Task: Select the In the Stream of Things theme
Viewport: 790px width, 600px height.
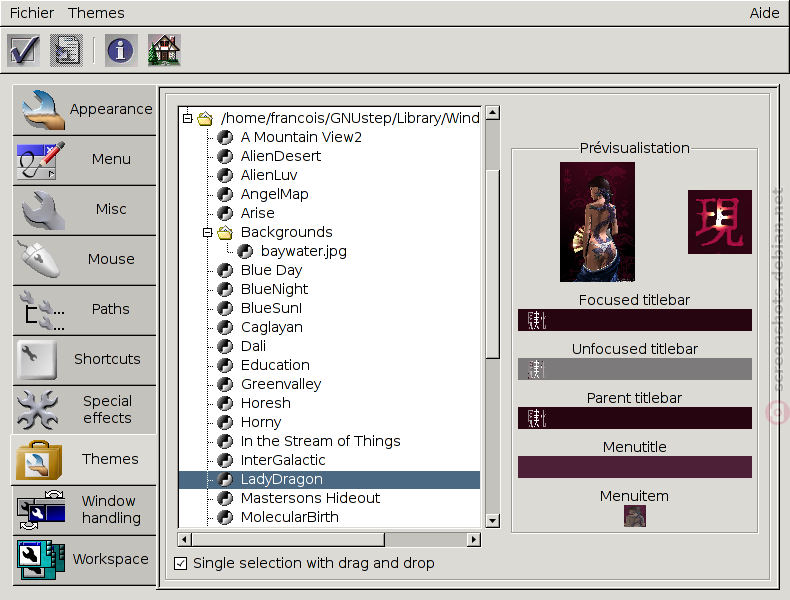Action: (x=320, y=441)
